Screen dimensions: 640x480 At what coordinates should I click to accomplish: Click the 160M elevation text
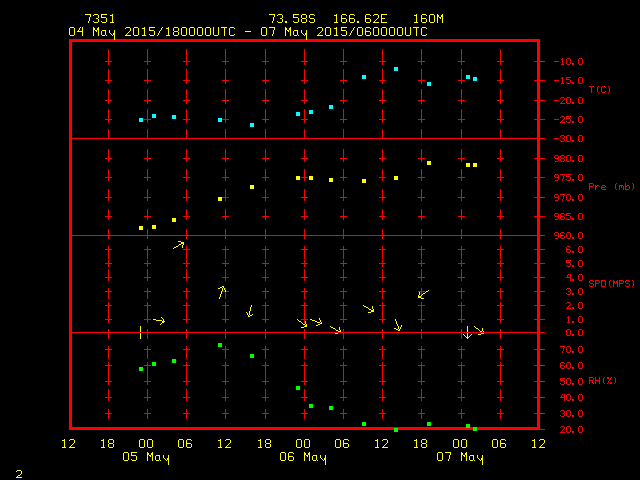point(428,19)
